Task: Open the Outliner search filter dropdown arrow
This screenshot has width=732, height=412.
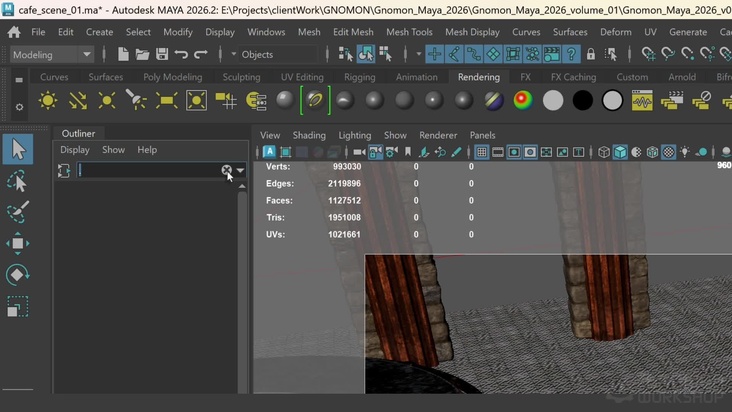Action: pyautogui.click(x=240, y=171)
